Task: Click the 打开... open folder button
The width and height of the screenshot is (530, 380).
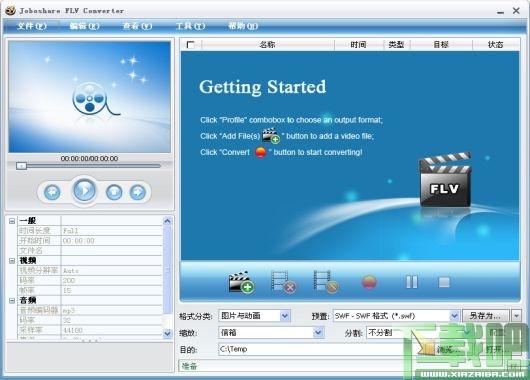Action: pos(497,349)
